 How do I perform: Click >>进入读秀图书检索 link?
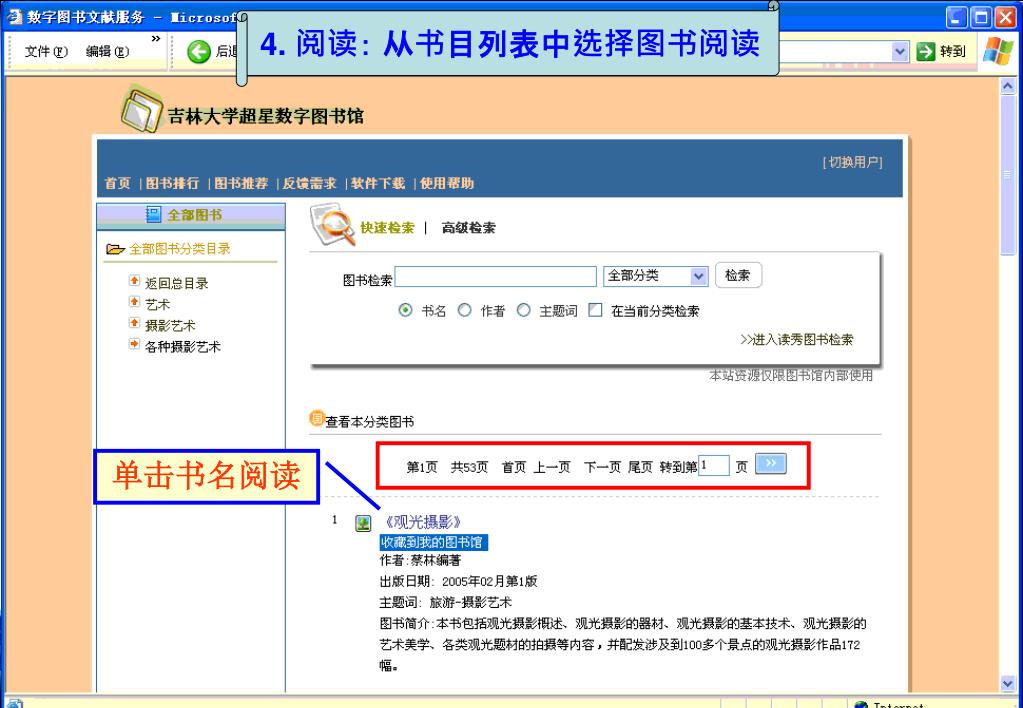[x=797, y=339]
